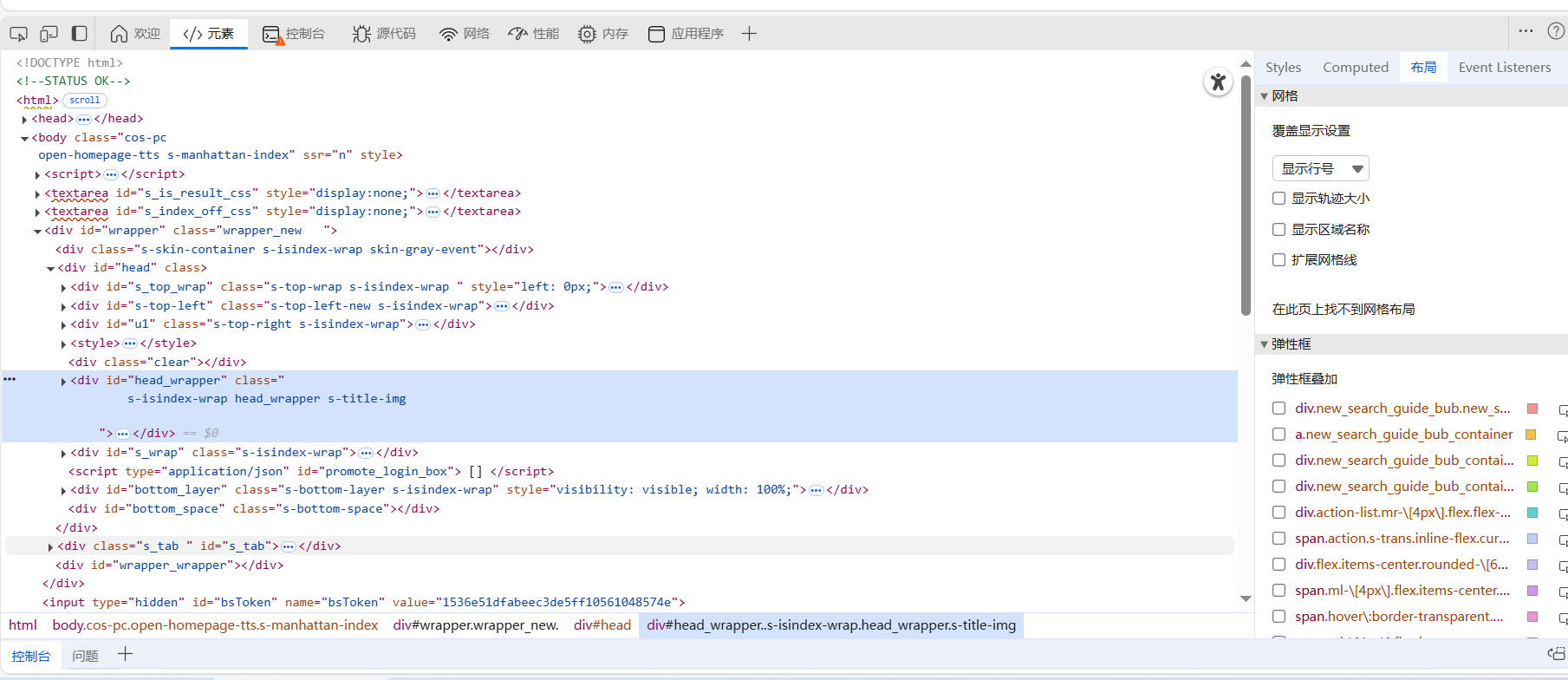Click ellipsis actions for selected head_wrapper node
Screen dimensions: 1568x680
(10, 379)
